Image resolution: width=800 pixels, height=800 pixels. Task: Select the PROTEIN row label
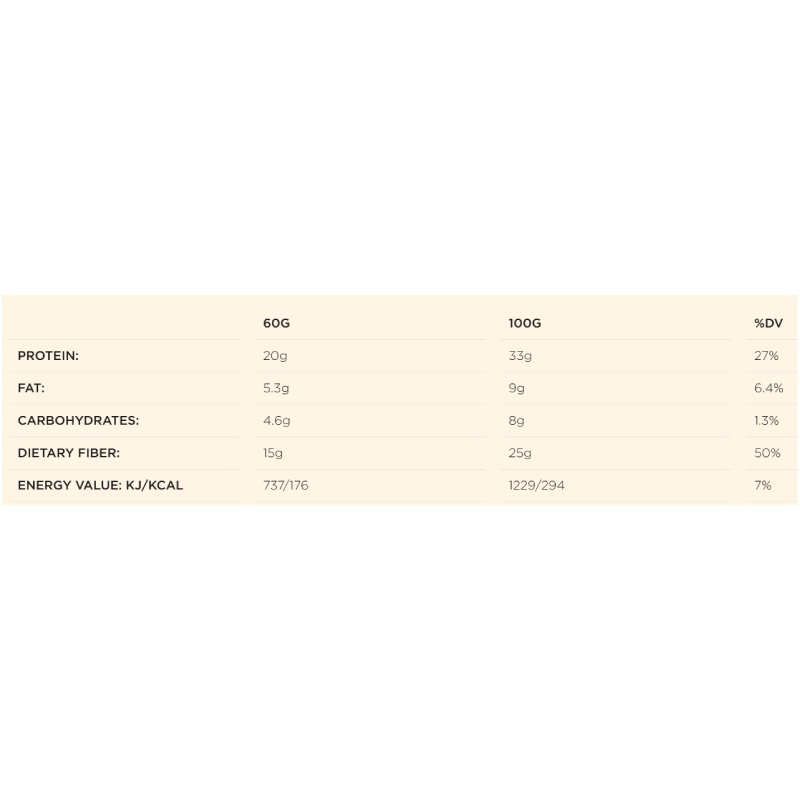pos(48,356)
